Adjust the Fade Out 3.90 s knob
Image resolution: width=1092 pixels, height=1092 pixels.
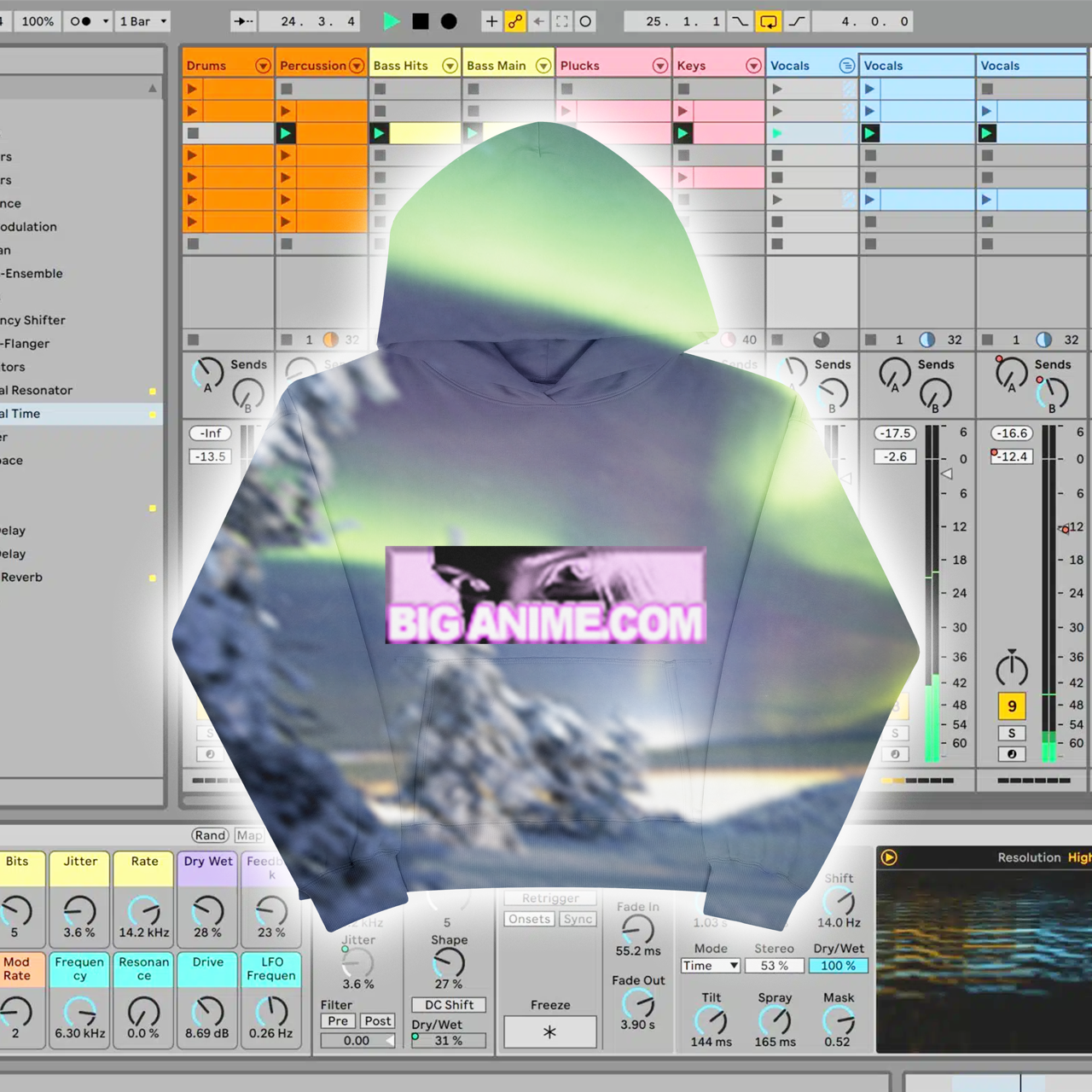[x=638, y=1003]
